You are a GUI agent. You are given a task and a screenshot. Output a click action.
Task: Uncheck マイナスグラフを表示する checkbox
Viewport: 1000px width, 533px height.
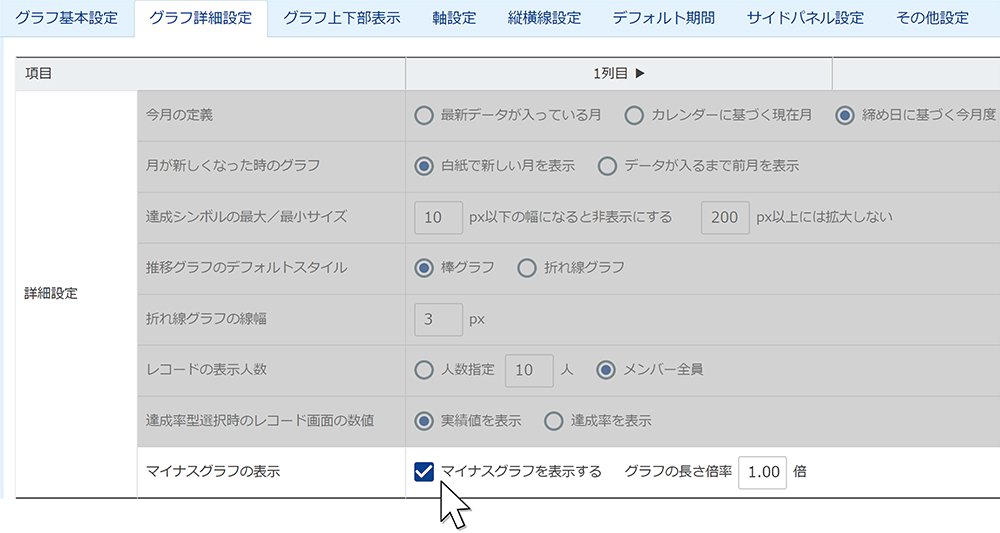[x=424, y=471]
